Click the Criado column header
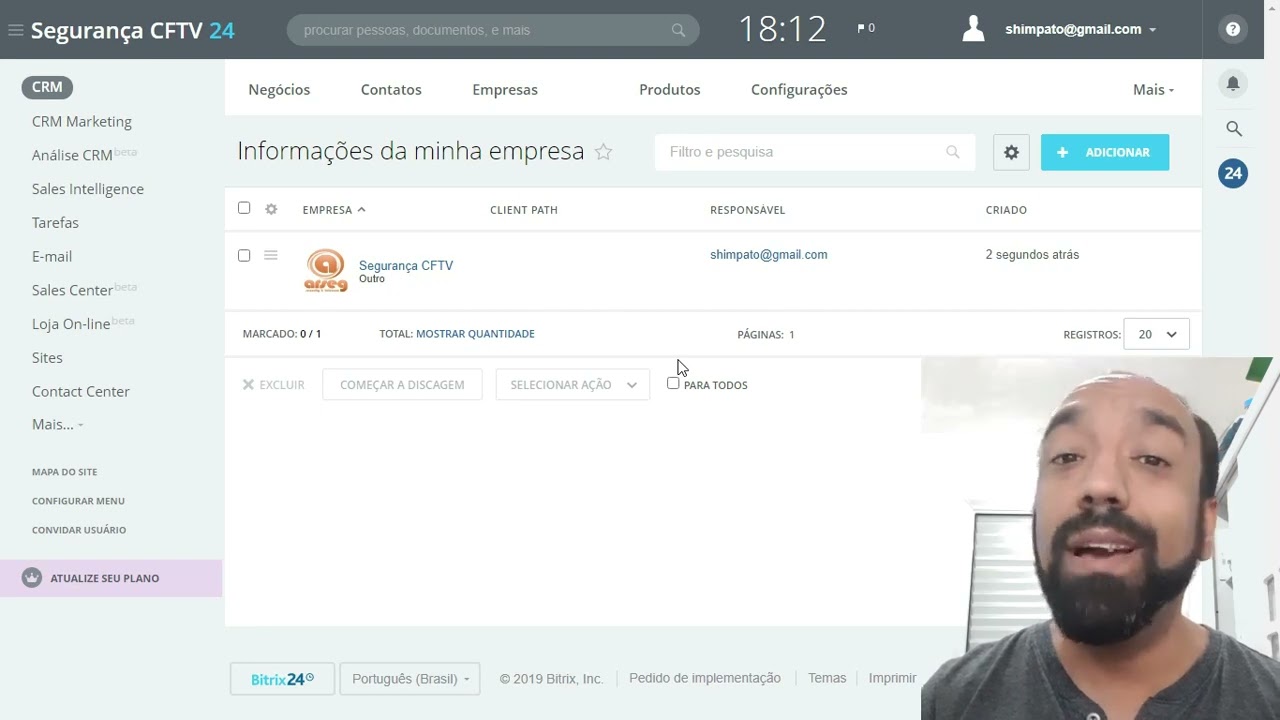This screenshot has width=1280, height=720. click(x=1006, y=210)
